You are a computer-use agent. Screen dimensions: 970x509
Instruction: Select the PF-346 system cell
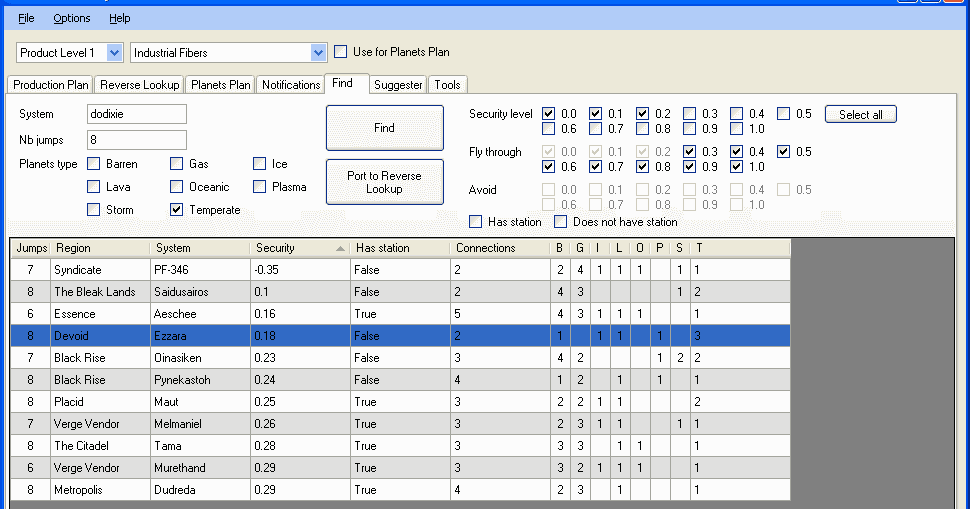pyautogui.click(x=200, y=270)
